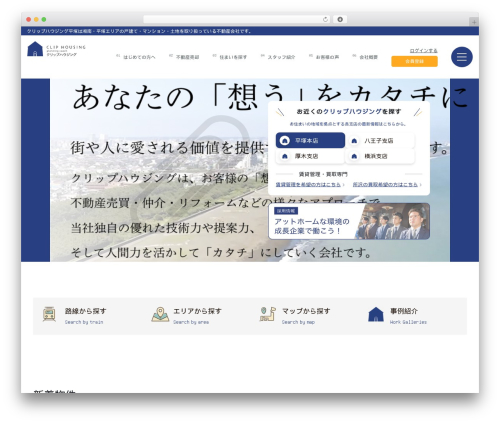Image resolution: width=500 pixels, height=423 pixels.
Task: Click the map pin icon for エリアから探す
Action: [160, 314]
